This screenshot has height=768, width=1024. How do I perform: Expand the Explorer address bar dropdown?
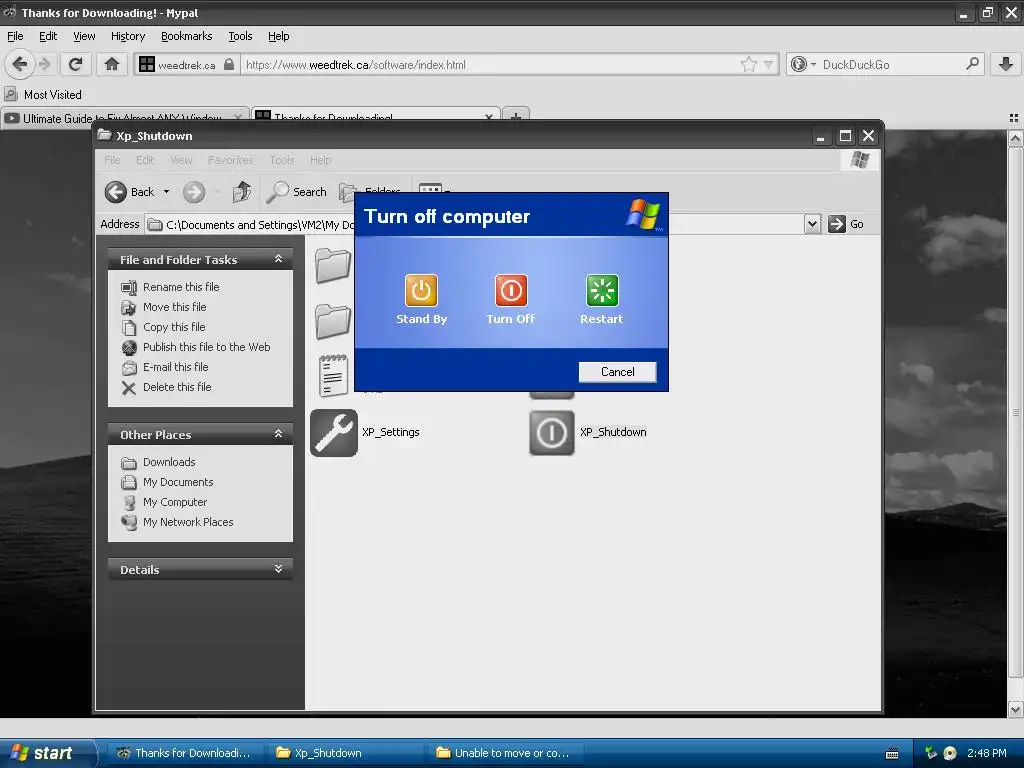click(x=812, y=224)
